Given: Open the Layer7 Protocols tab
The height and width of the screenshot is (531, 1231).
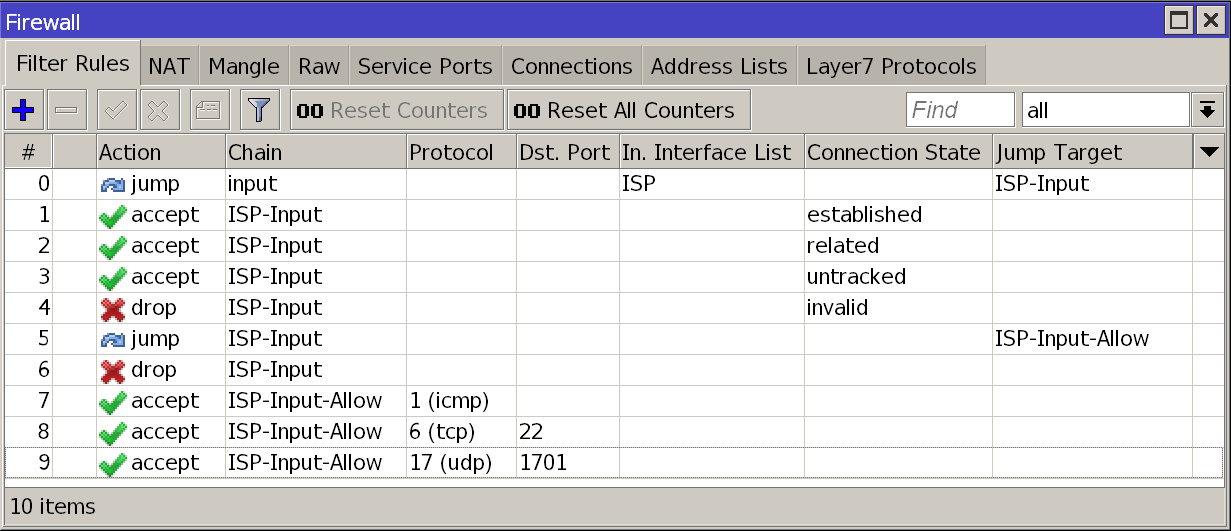Looking at the screenshot, I should (891, 67).
